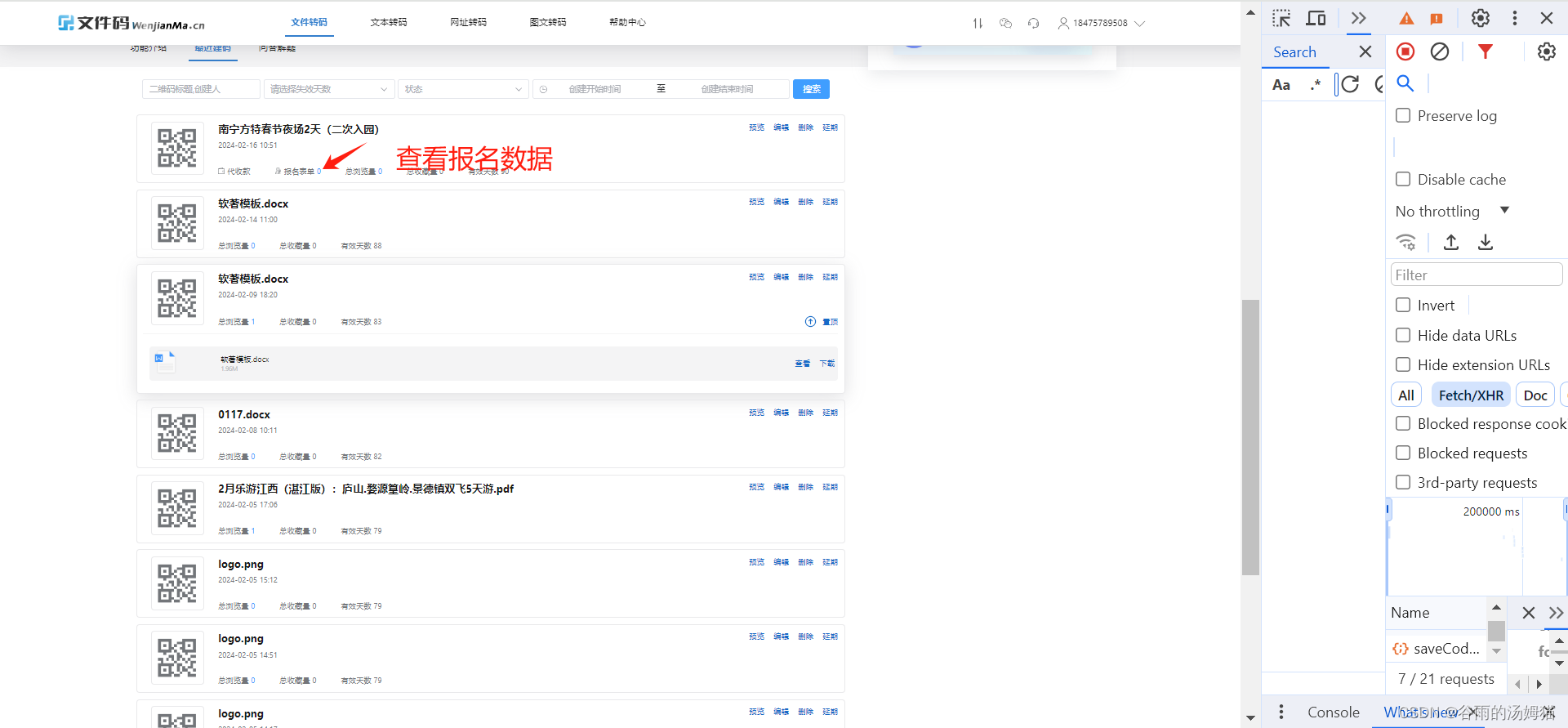Click 预览 on 南宁方特春节夜场 row

tap(756, 127)
